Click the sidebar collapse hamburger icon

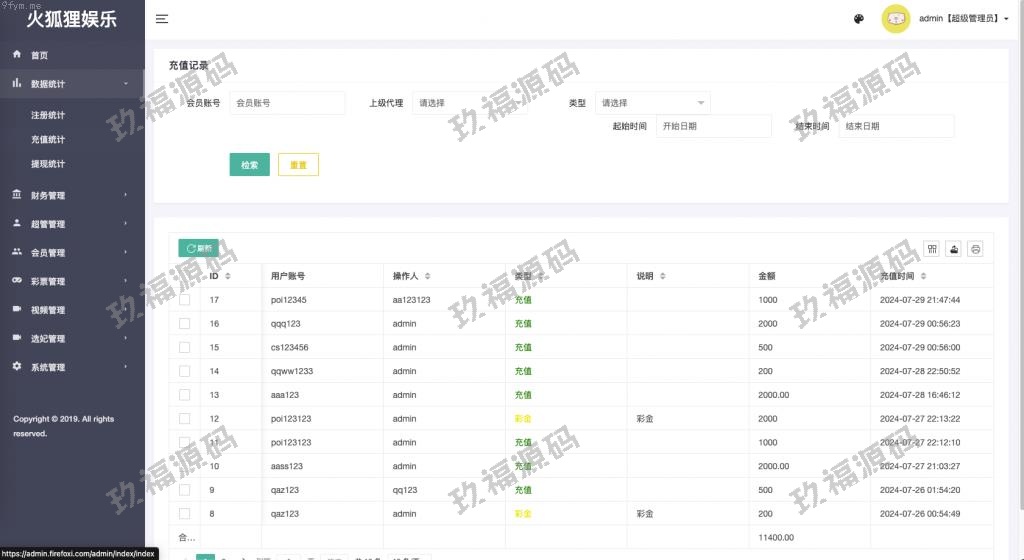click(162, 19)
